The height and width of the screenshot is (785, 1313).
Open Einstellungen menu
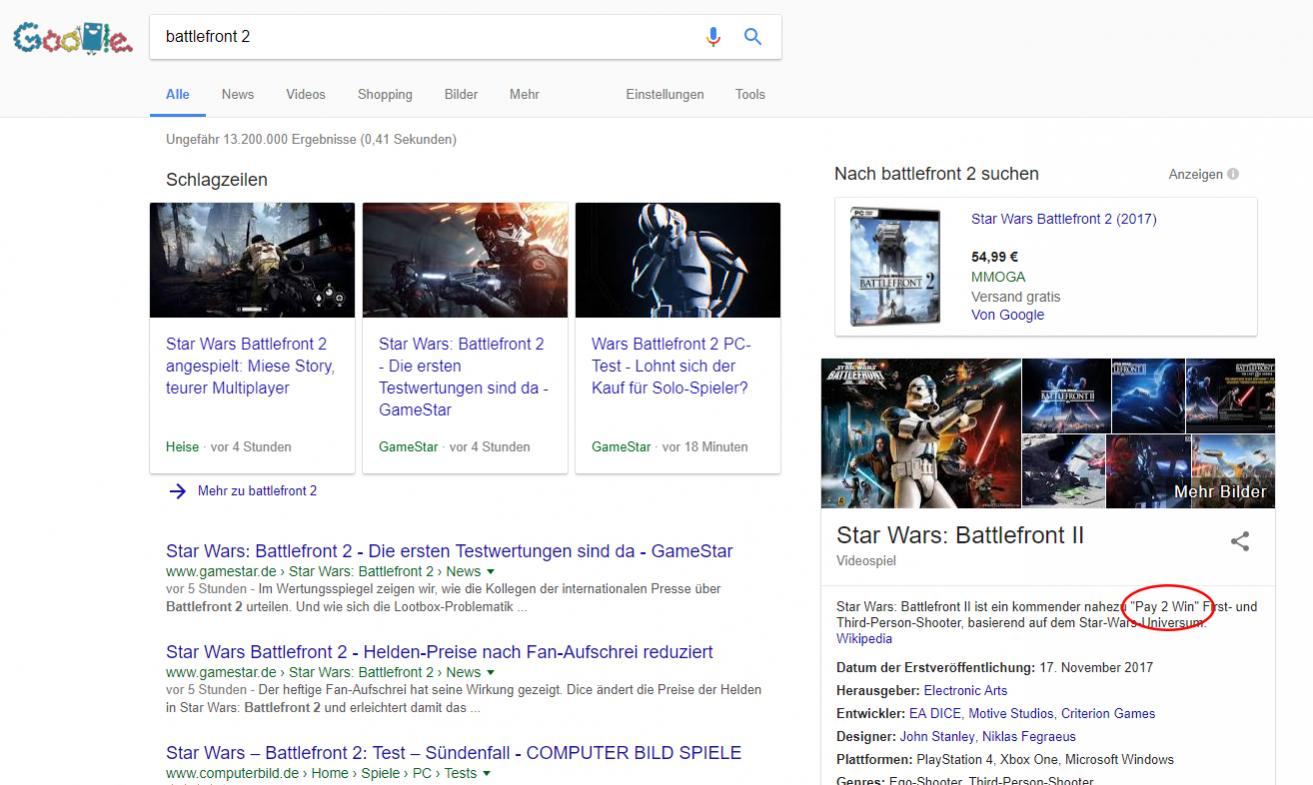pyautogui.click(x=665, y=94)
